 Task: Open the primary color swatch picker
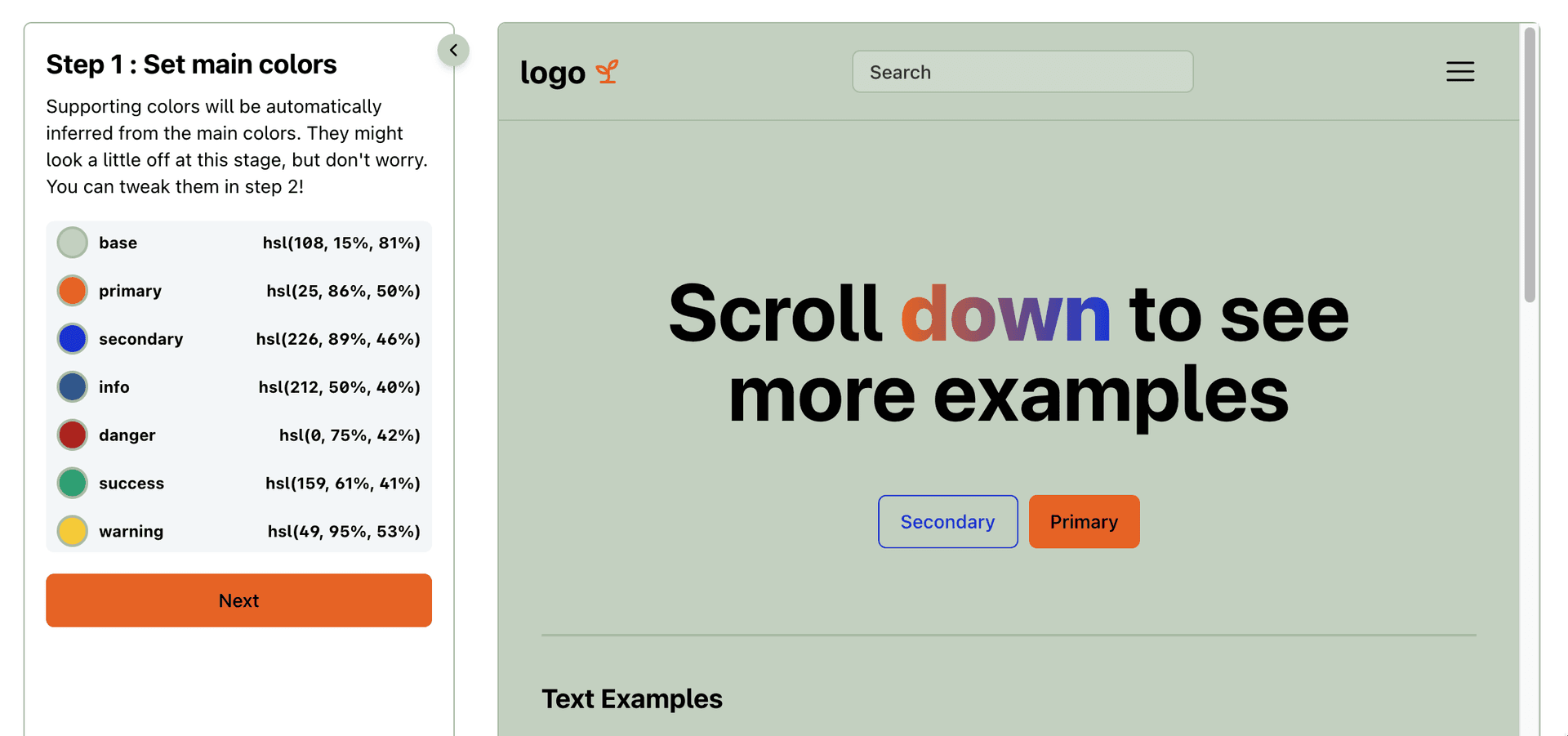coord(72,290)
